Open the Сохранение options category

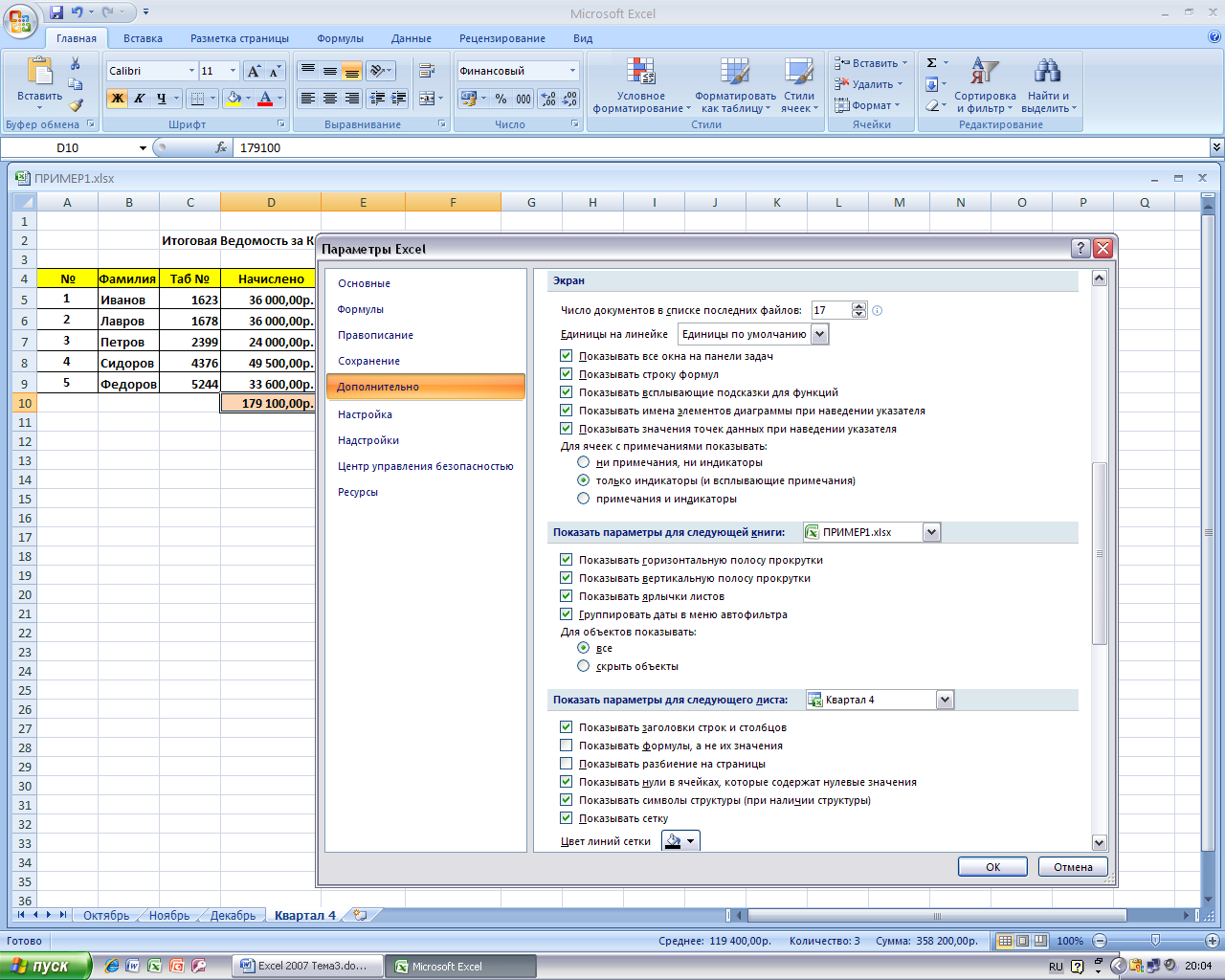click(368, 361)
